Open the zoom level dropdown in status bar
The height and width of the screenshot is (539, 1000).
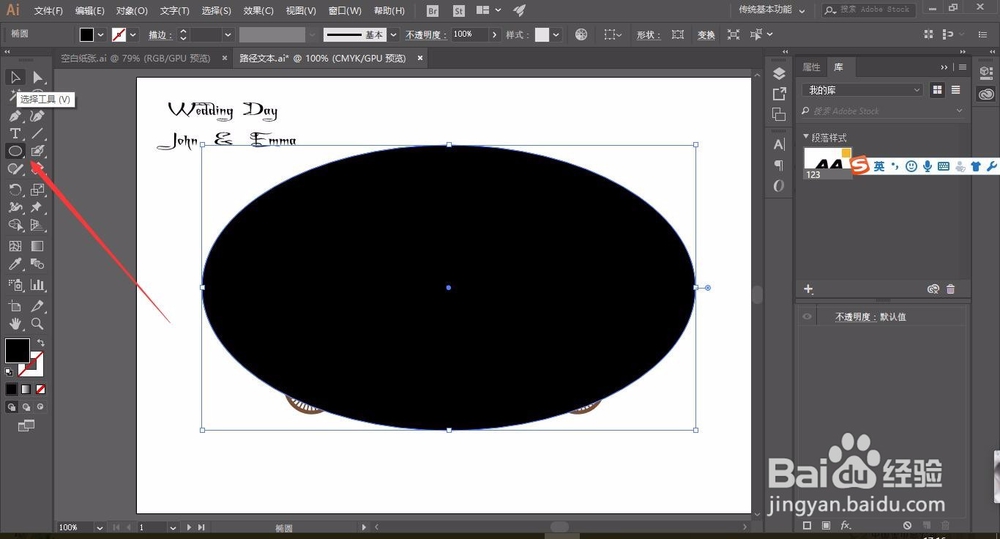click(x=99, y=528)
